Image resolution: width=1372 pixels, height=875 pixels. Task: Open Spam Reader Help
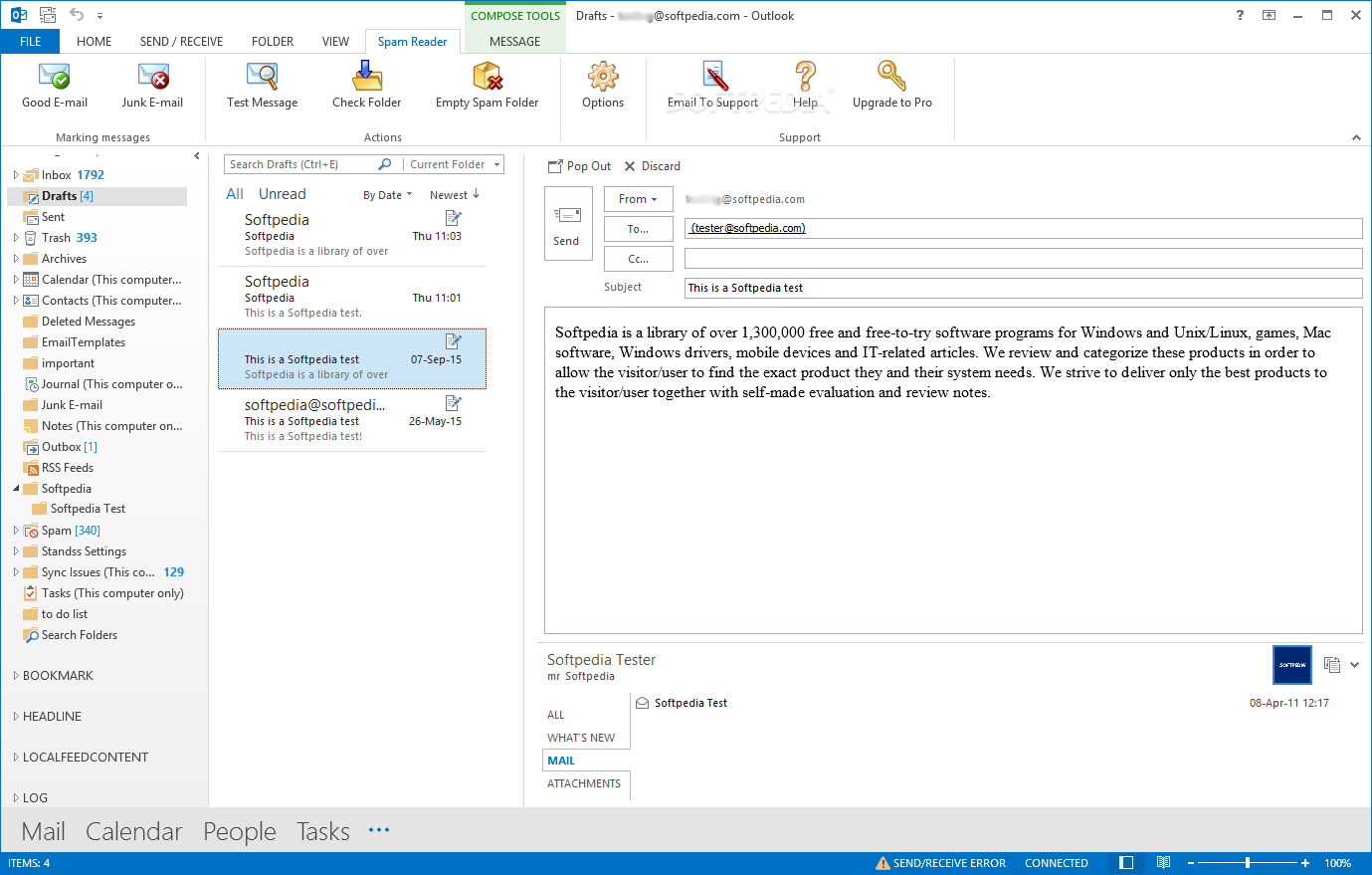tap(805, 85)
